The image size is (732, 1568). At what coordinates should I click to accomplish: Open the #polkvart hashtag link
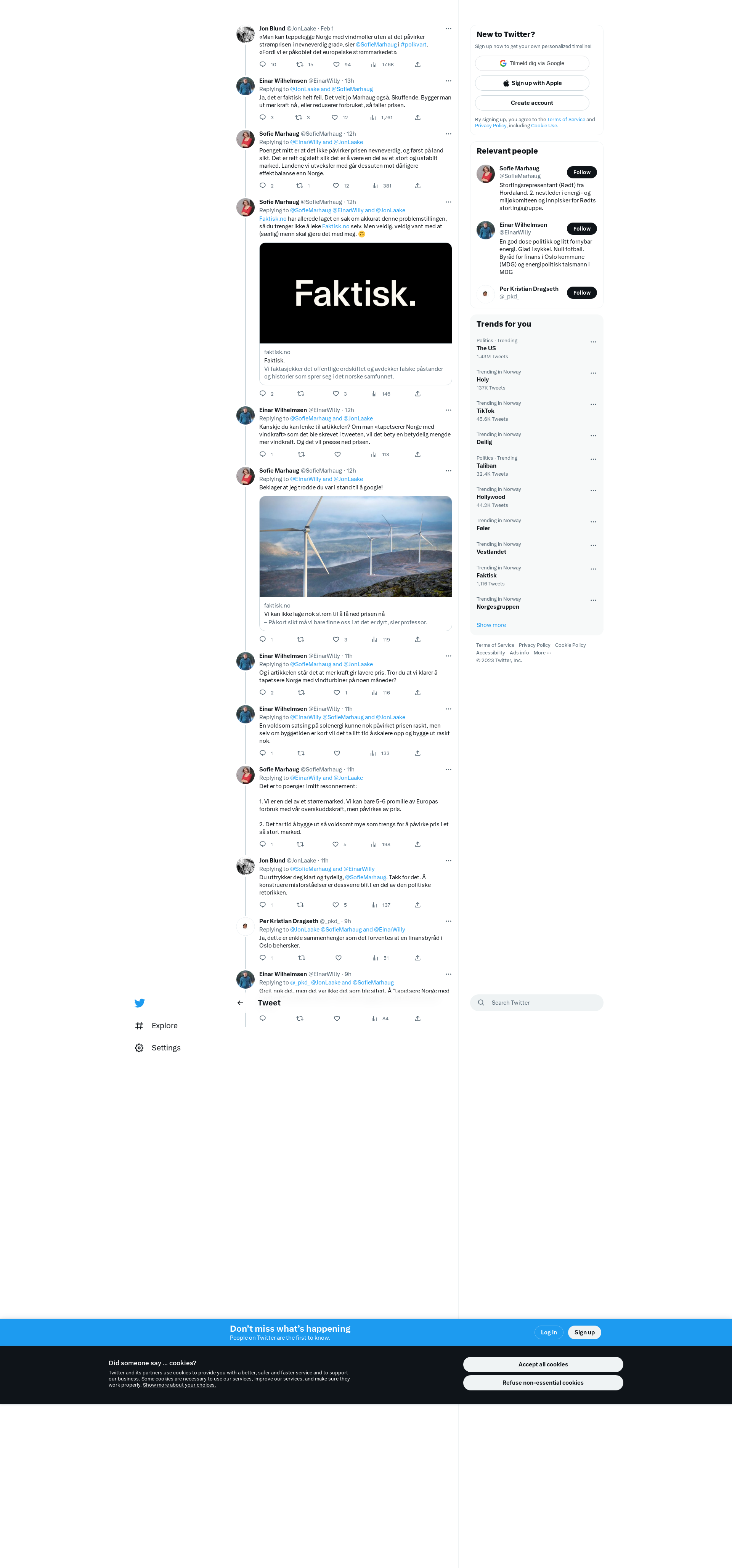click(414, 45)
